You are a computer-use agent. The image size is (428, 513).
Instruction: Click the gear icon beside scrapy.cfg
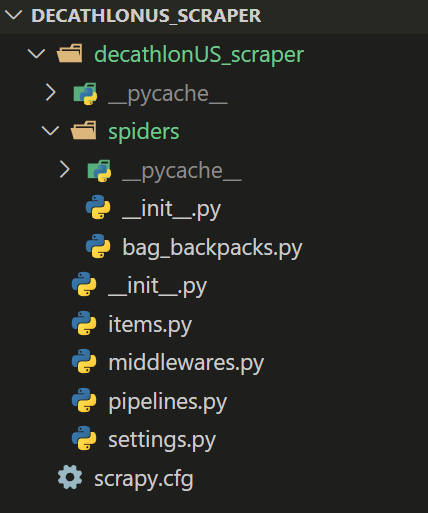[70, 477]
